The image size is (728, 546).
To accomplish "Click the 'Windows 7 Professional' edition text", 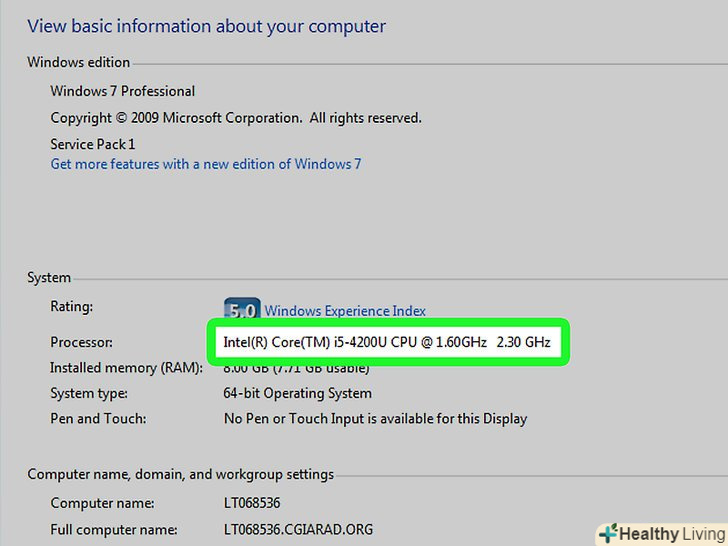I will tap(123, 91).
